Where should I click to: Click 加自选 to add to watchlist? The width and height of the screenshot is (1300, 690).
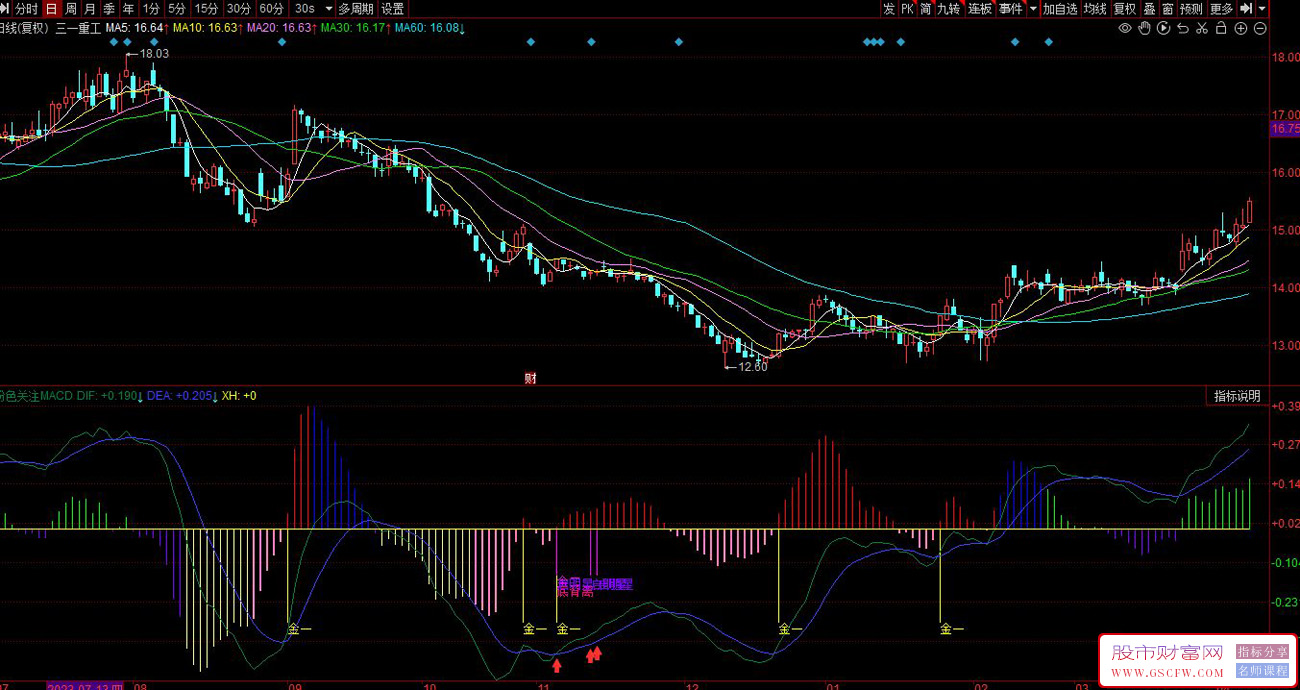(1060, 9)
